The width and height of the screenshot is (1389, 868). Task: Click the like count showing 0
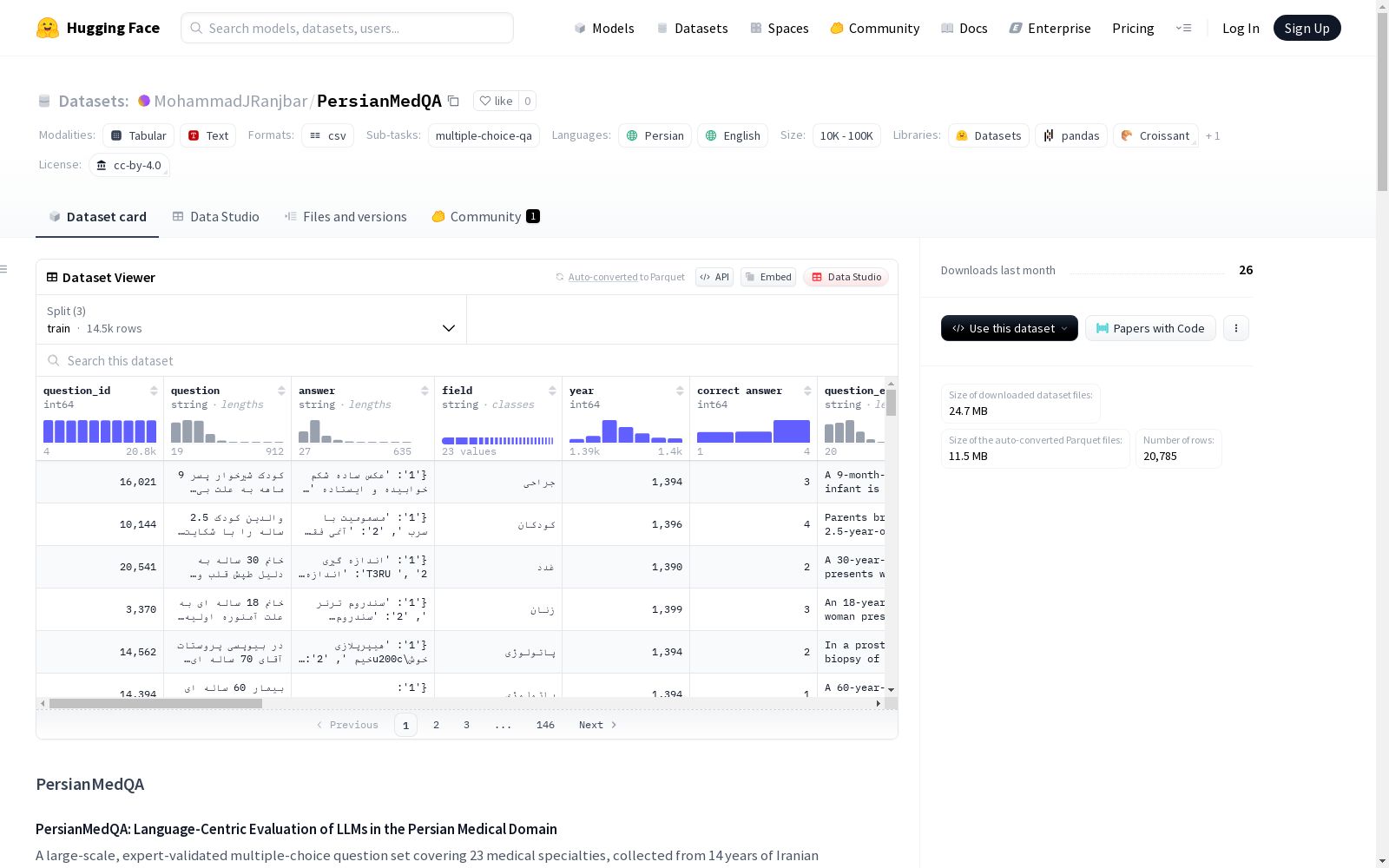click(527, 101)
